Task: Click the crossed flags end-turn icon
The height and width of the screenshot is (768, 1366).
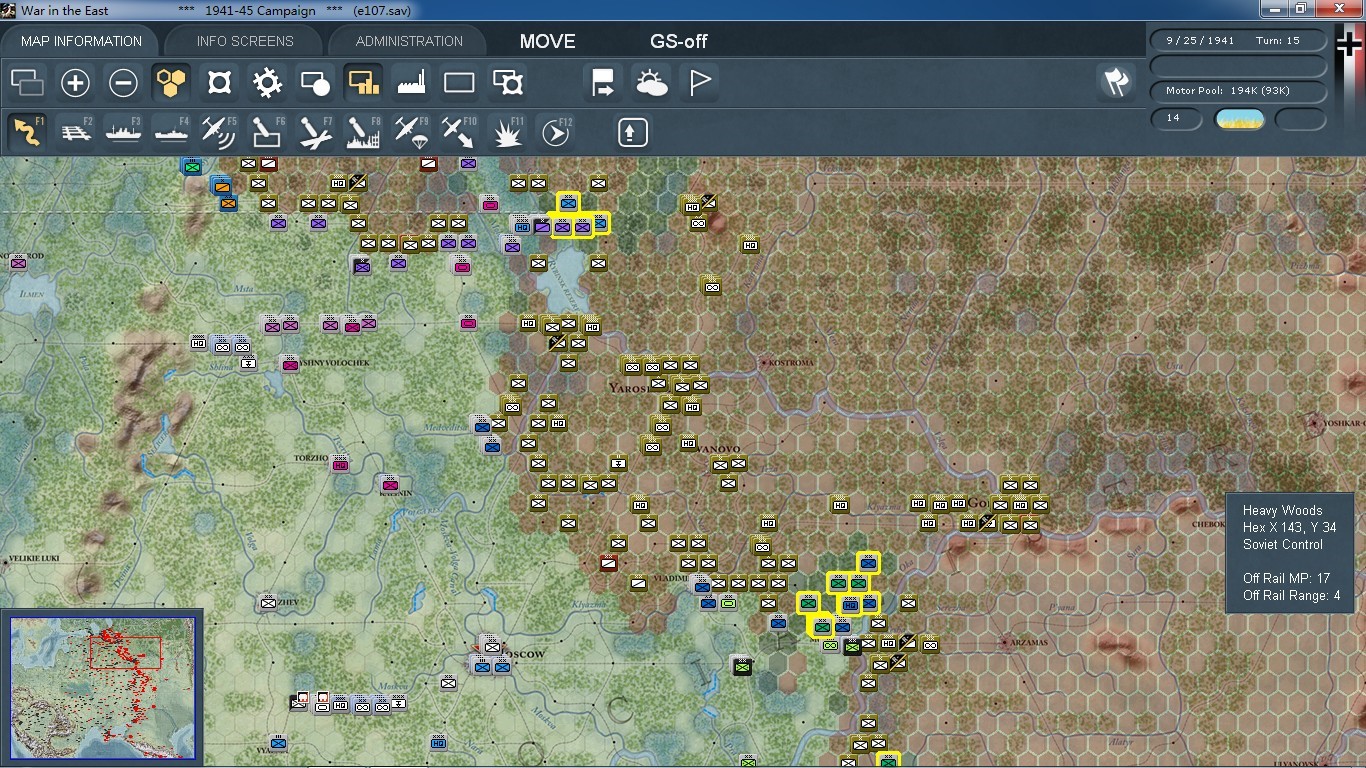Action: pyautogui.click(x=1115, y=82)
